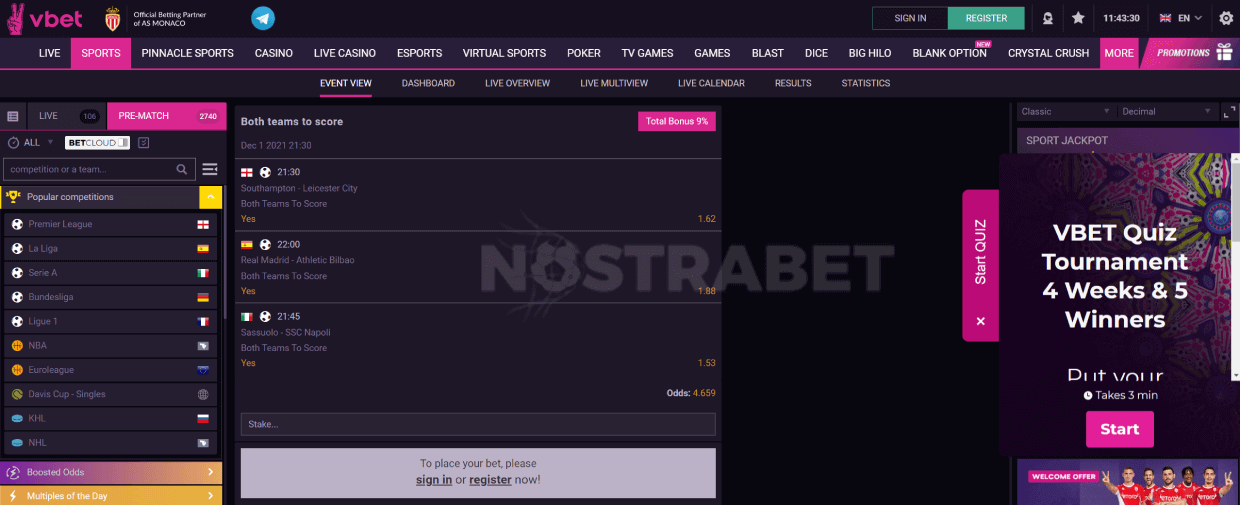Open the MORE menu
The image size is (1240, 505).
pos(1119,53)
